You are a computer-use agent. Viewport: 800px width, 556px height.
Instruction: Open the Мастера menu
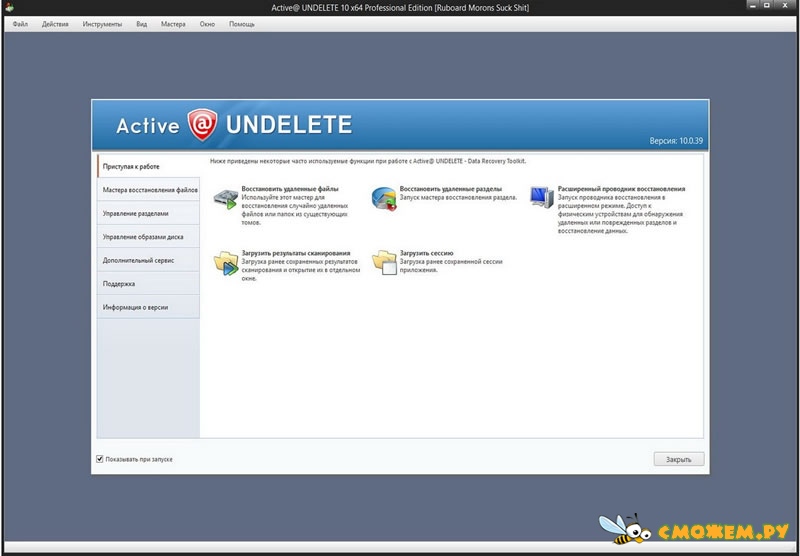click(173, 24)
